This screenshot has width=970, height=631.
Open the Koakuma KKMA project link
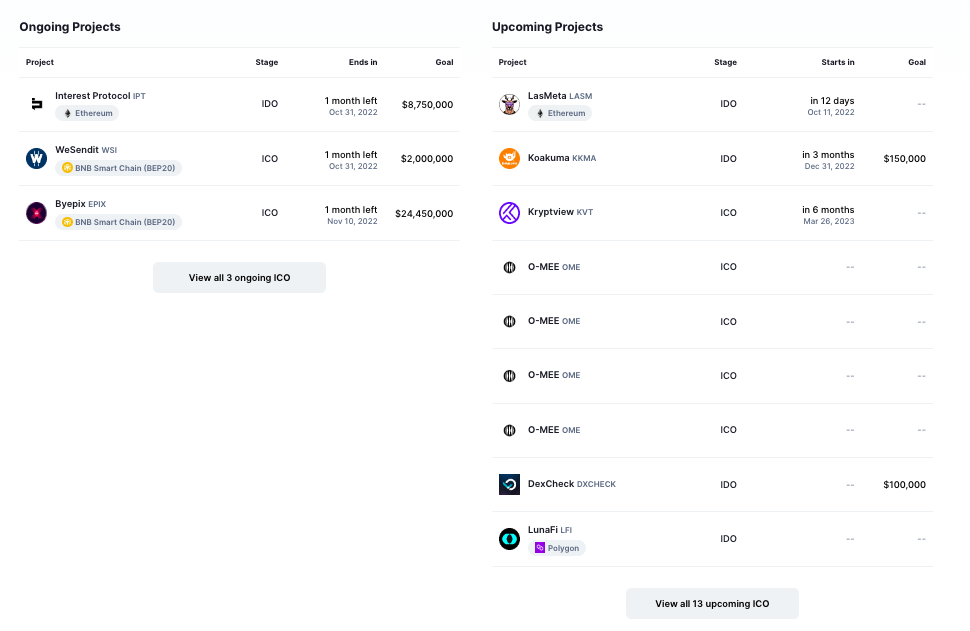(x=562, y=158)
